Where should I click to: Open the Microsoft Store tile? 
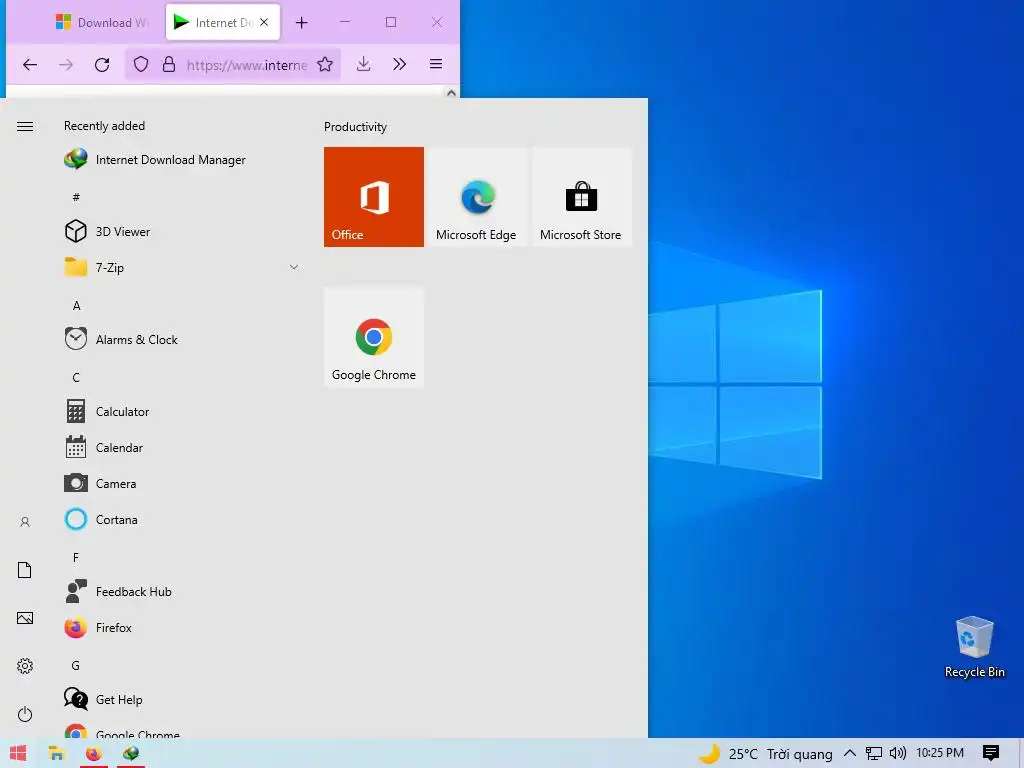(581, 197)
